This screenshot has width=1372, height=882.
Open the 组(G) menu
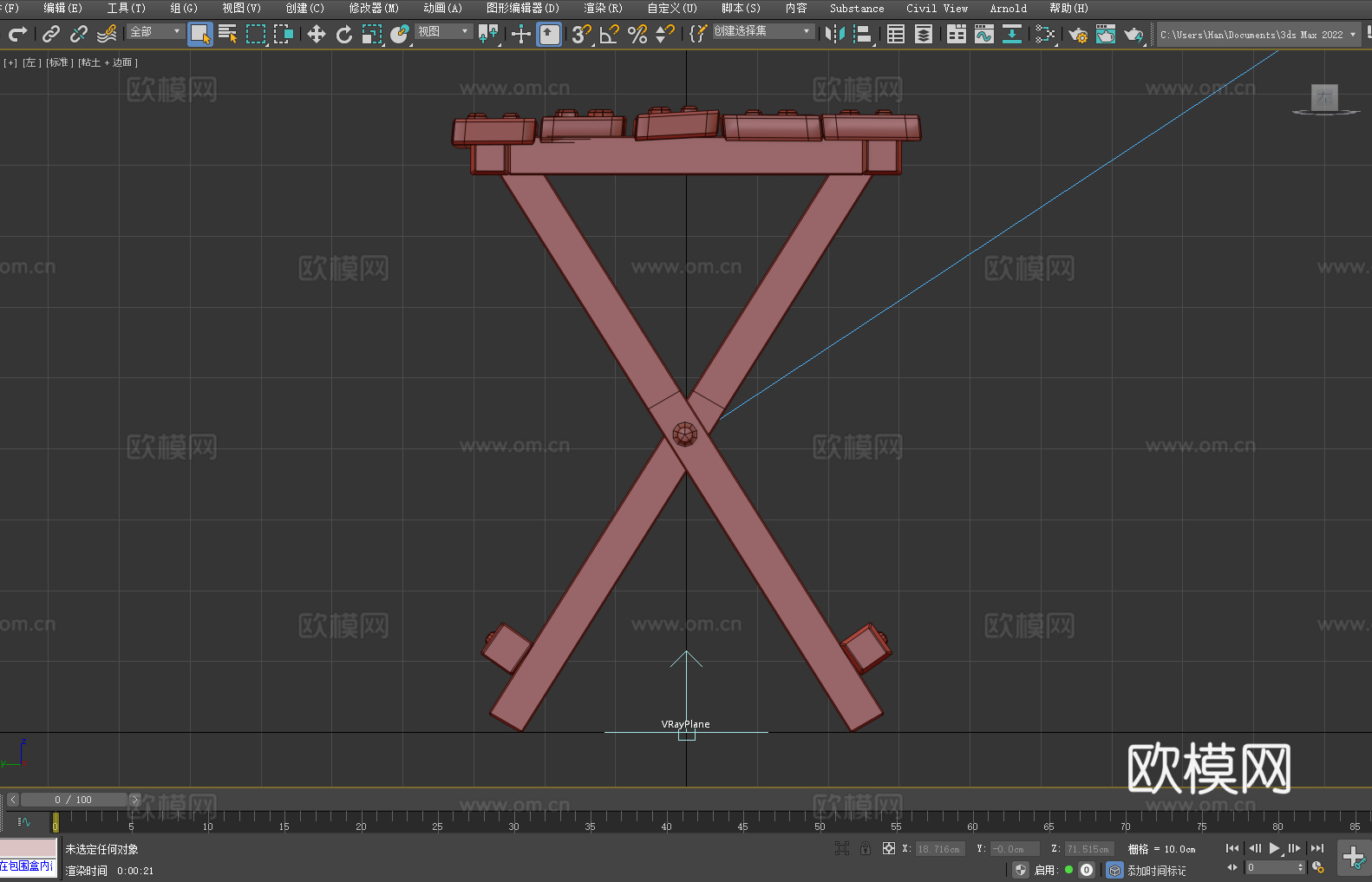[184, 8]
